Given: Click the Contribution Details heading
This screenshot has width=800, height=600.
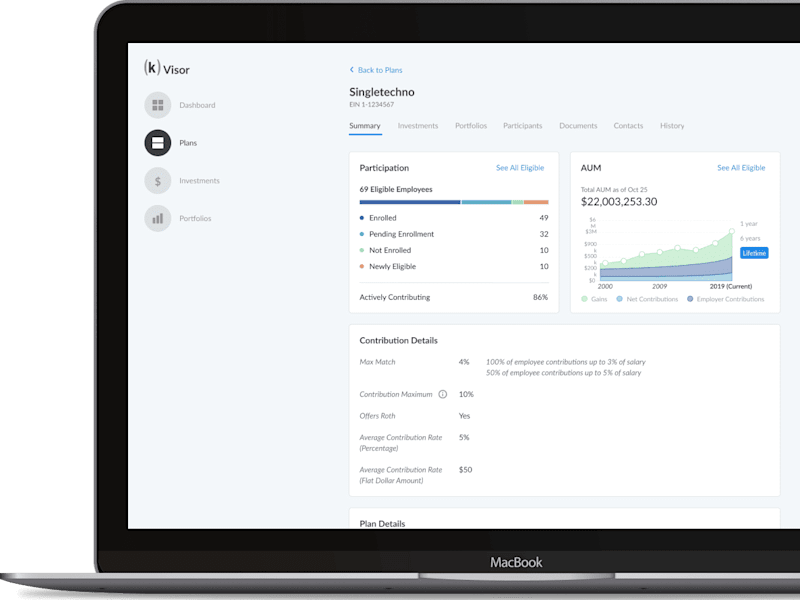Looking at the screenshot, I should 398,340.
